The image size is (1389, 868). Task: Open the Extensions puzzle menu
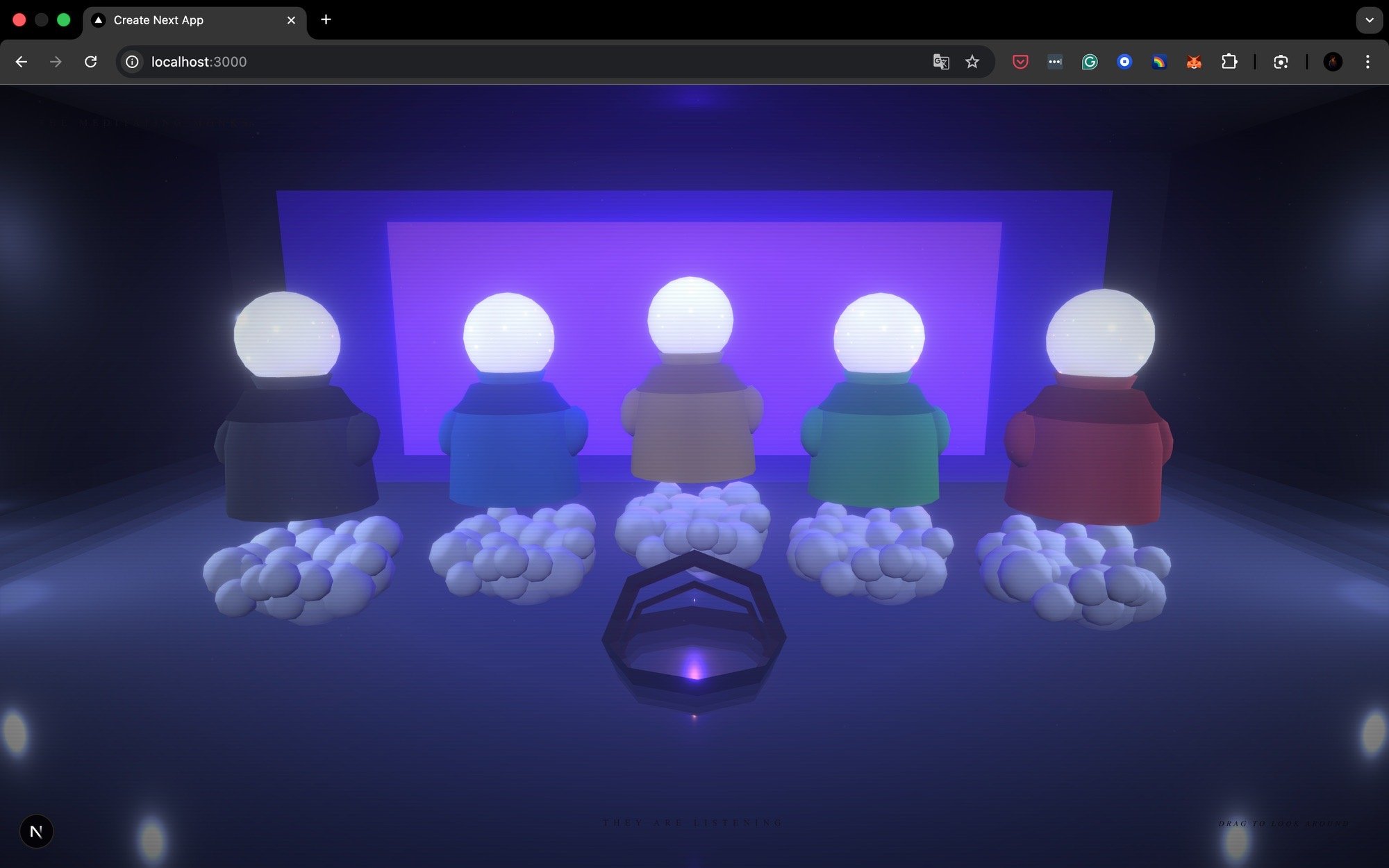click(x=1229, y=62)
